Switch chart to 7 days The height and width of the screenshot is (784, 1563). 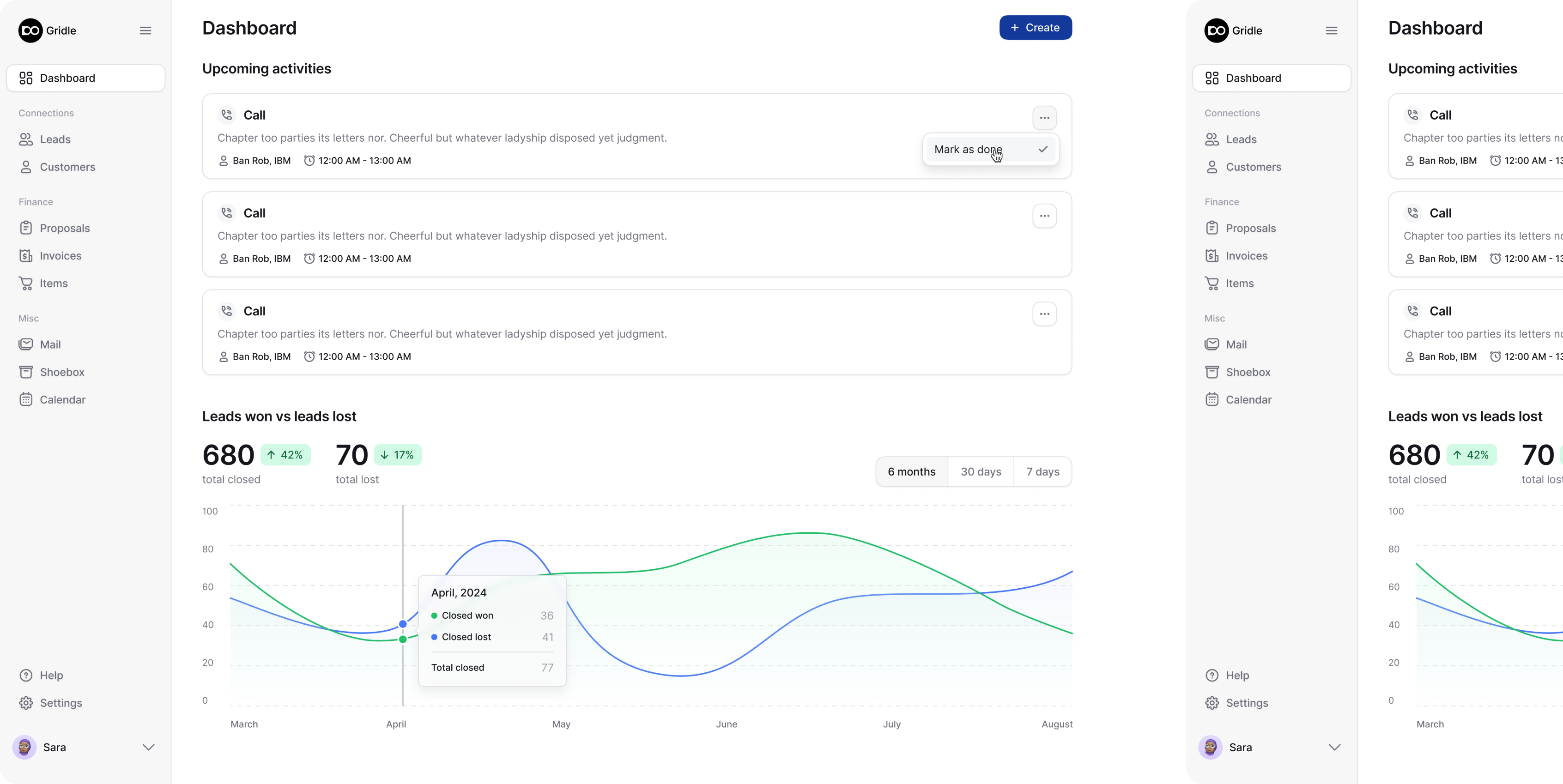coord(1042,472)
